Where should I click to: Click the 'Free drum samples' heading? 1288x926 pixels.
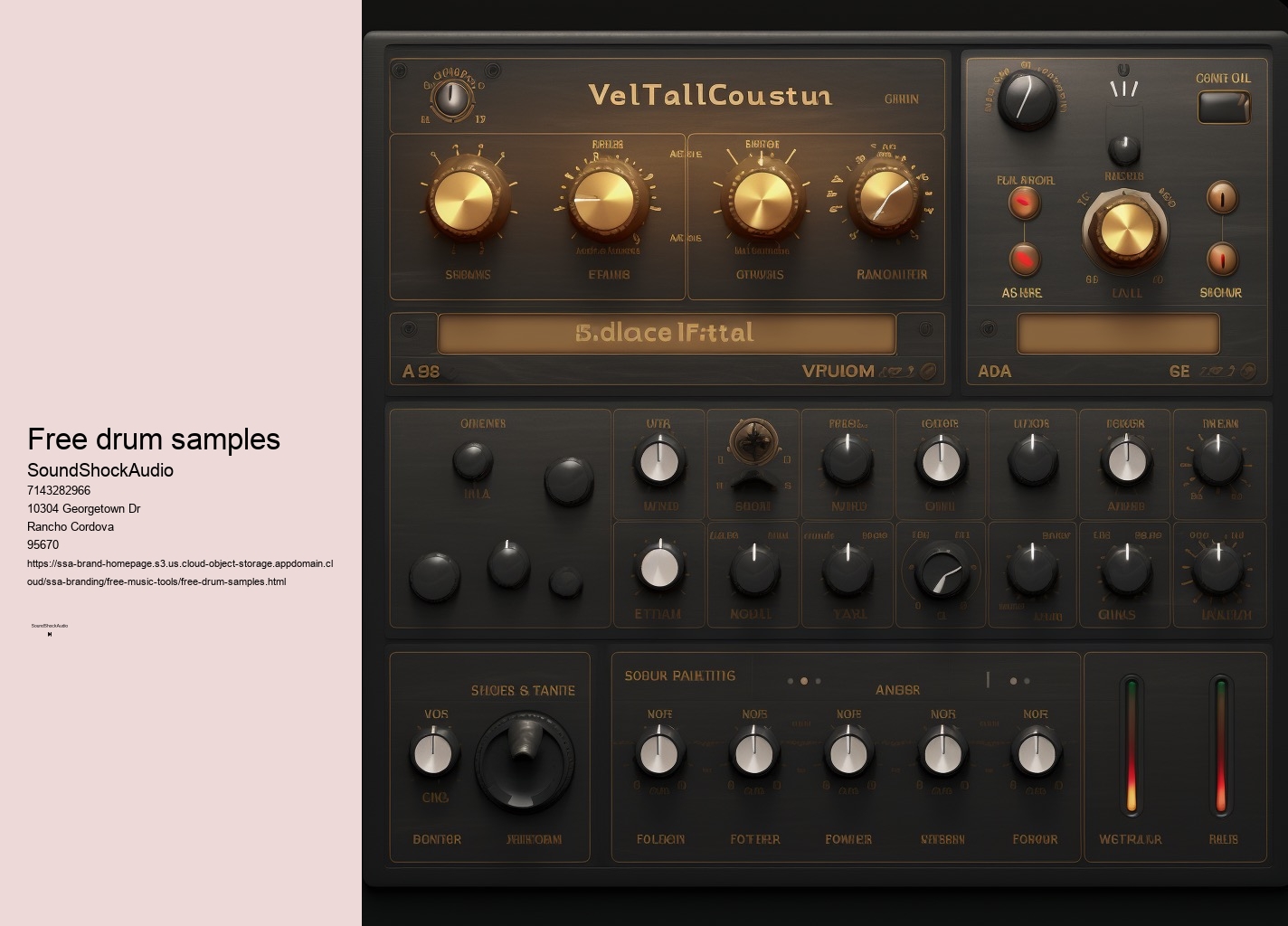(154, 439)
